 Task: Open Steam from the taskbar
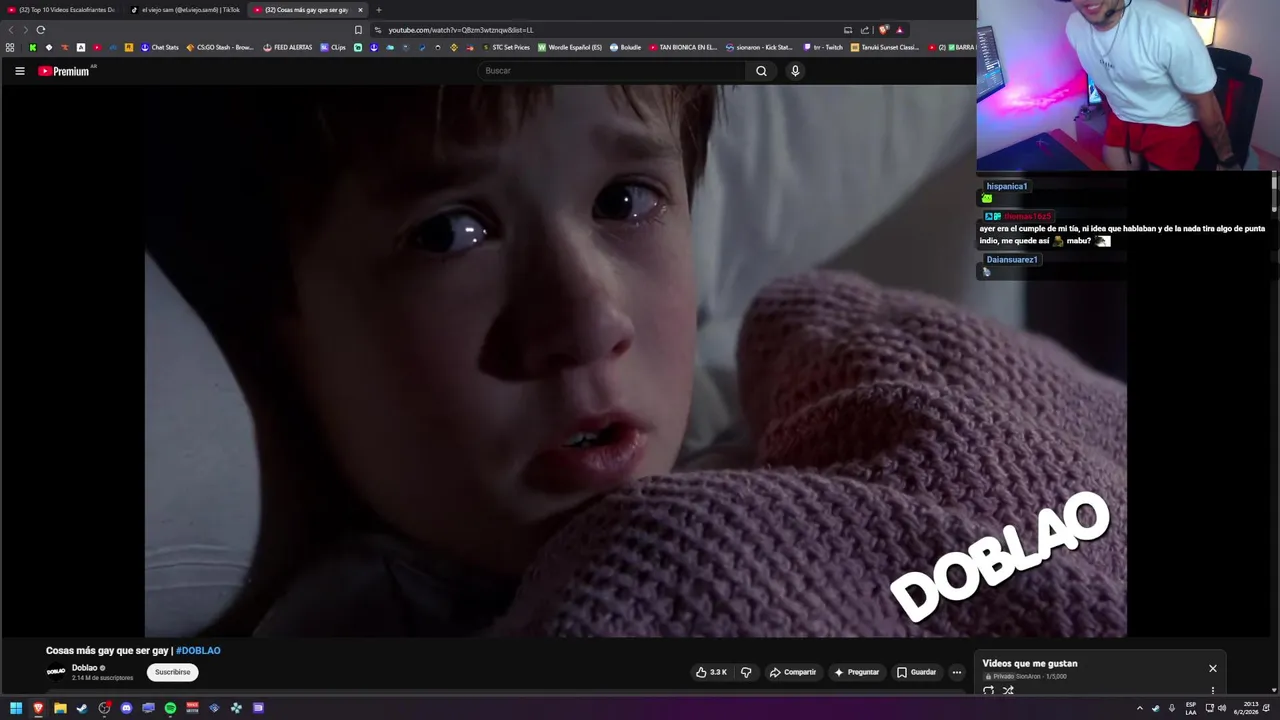82,708
